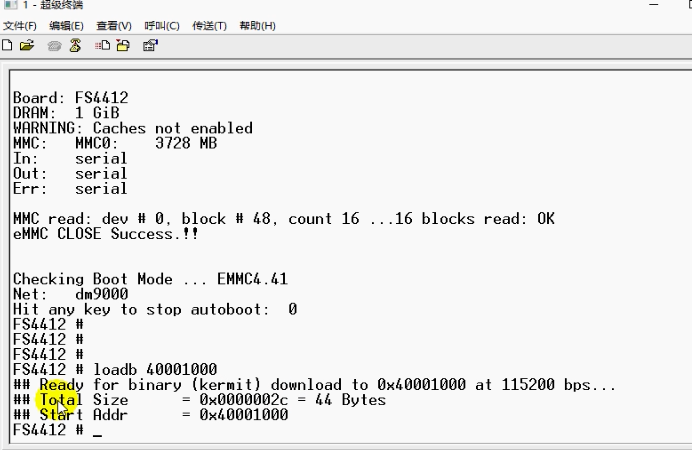Click the 'Hit any key to stop autoboot' line
Screen dimensions: 692x450
(155, 309)
